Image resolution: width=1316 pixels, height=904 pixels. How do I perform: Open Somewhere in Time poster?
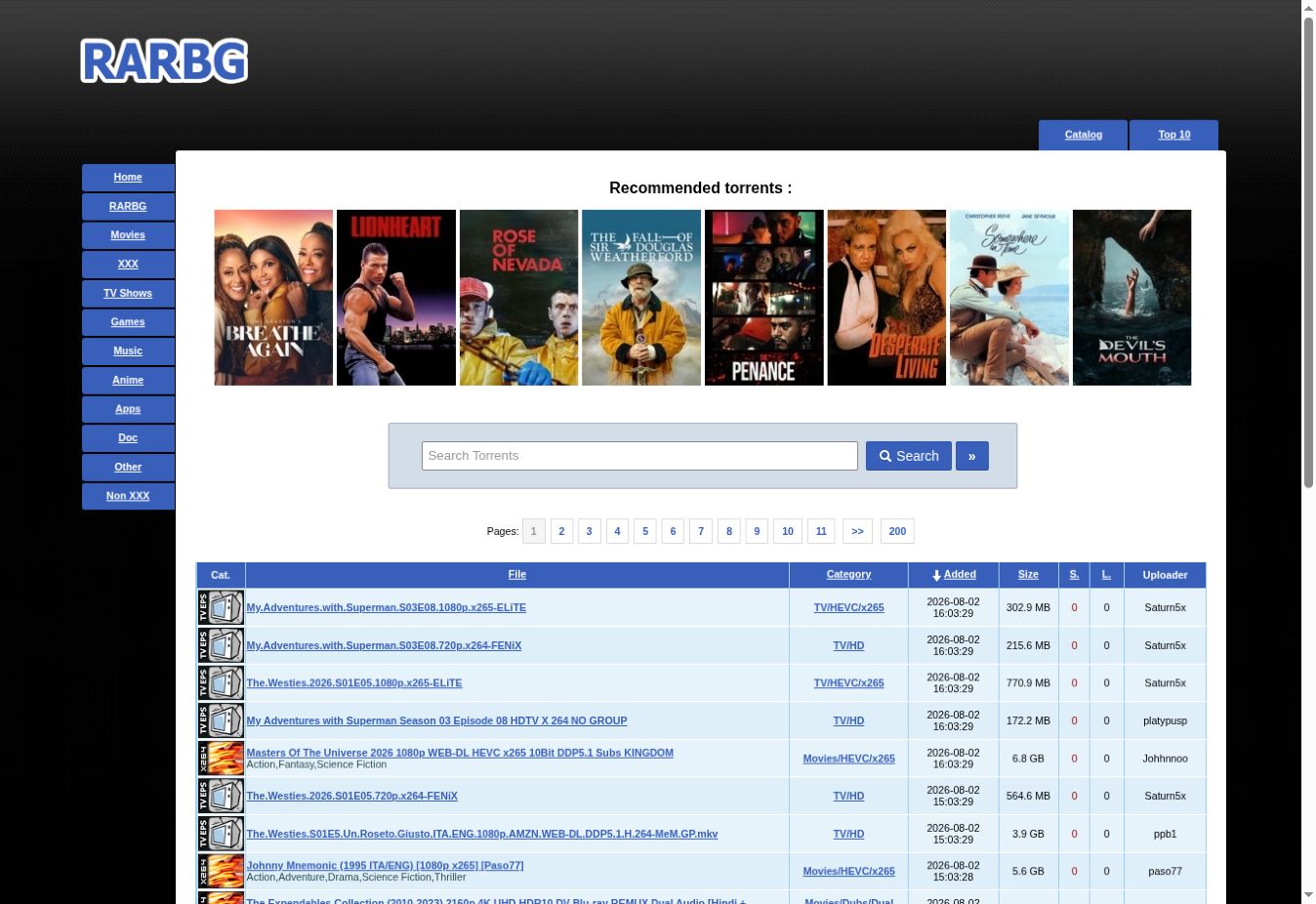click(1009, 298)
